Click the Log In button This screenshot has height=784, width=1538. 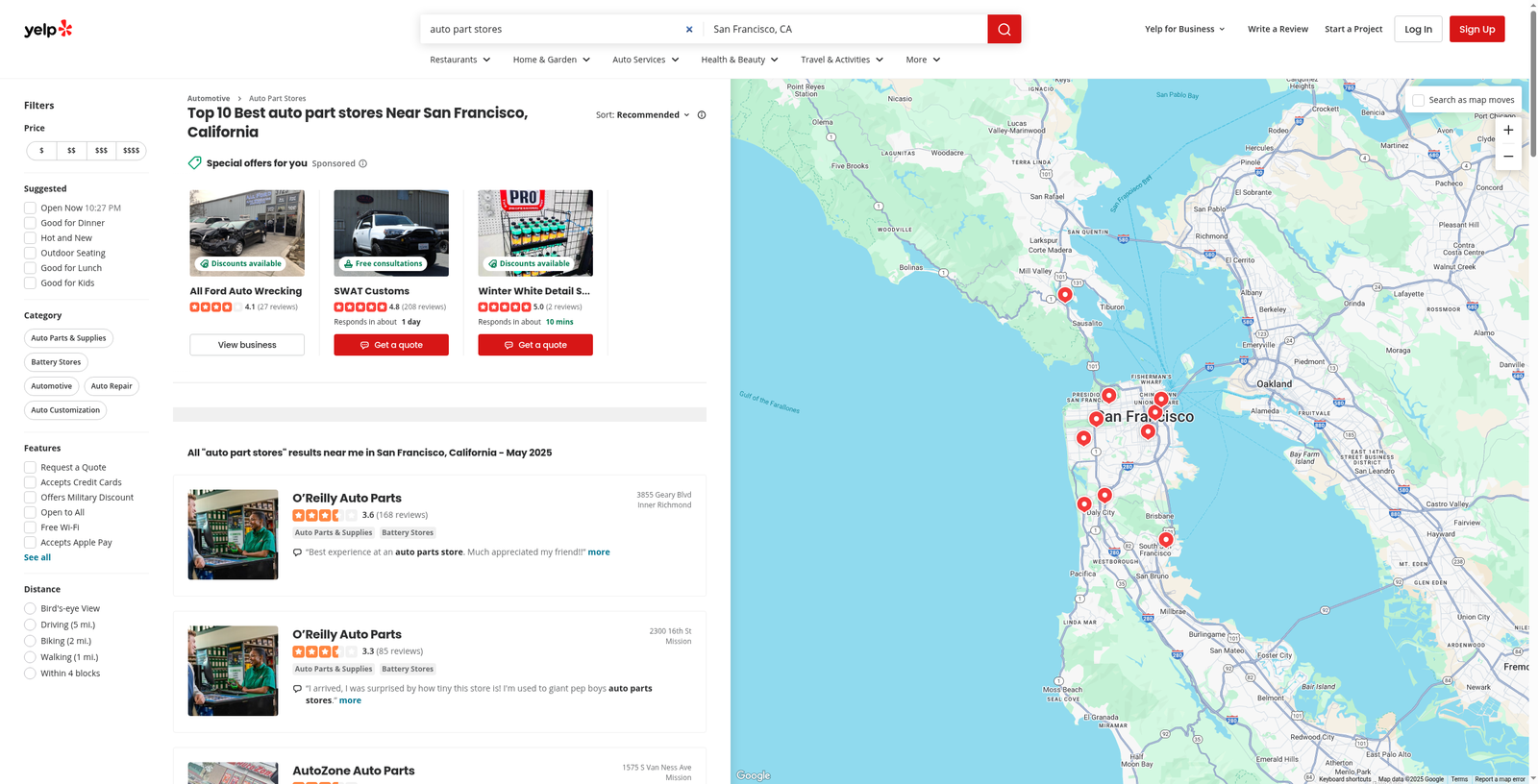pyautogui.click(x=1418, y=29)
